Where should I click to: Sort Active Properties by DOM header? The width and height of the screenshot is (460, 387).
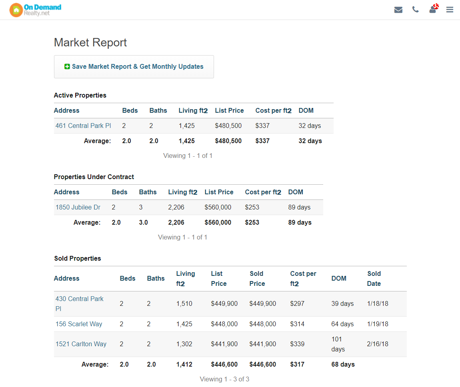(306, 111)
